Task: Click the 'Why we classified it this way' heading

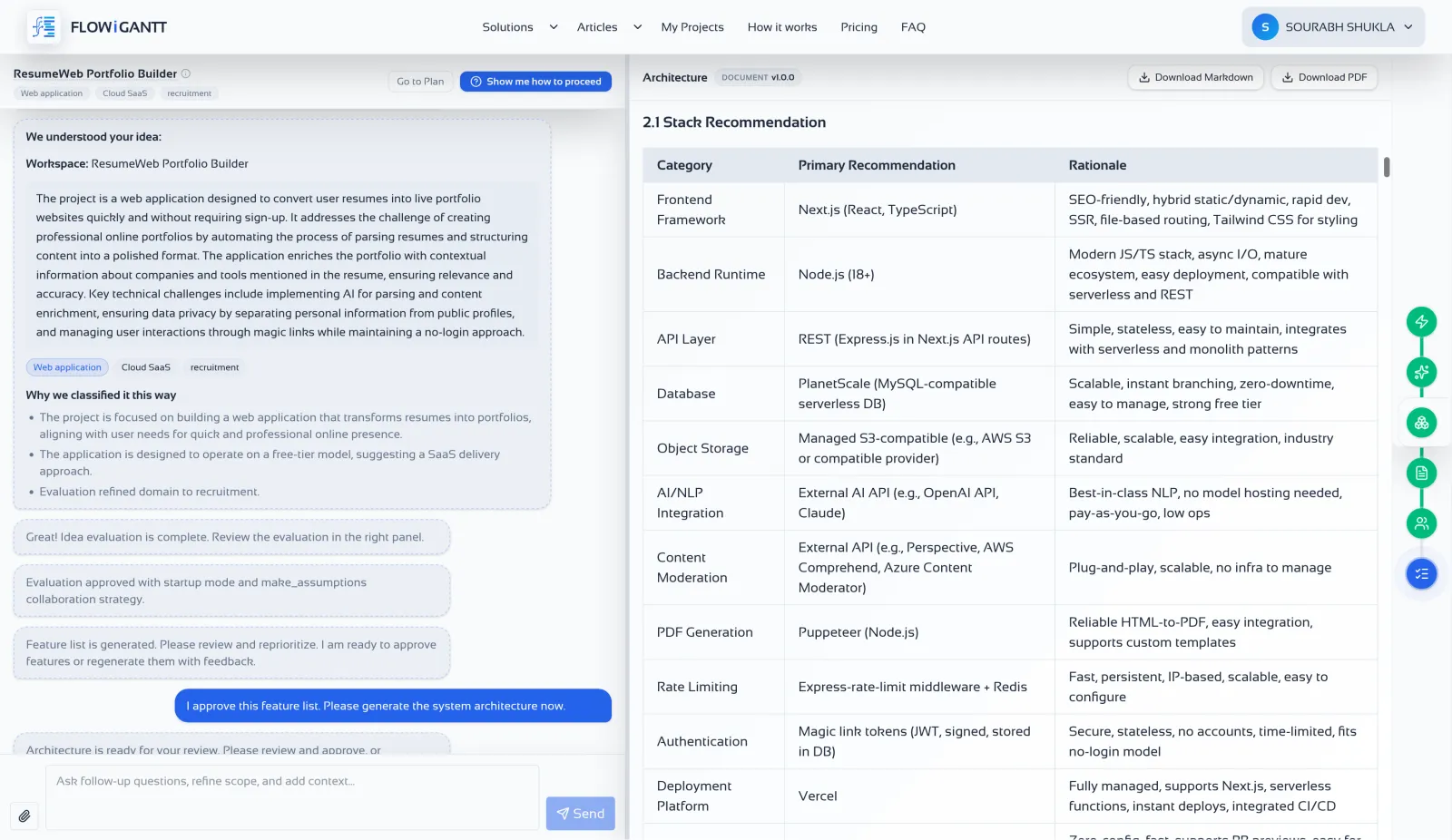Action: point(101,396)
